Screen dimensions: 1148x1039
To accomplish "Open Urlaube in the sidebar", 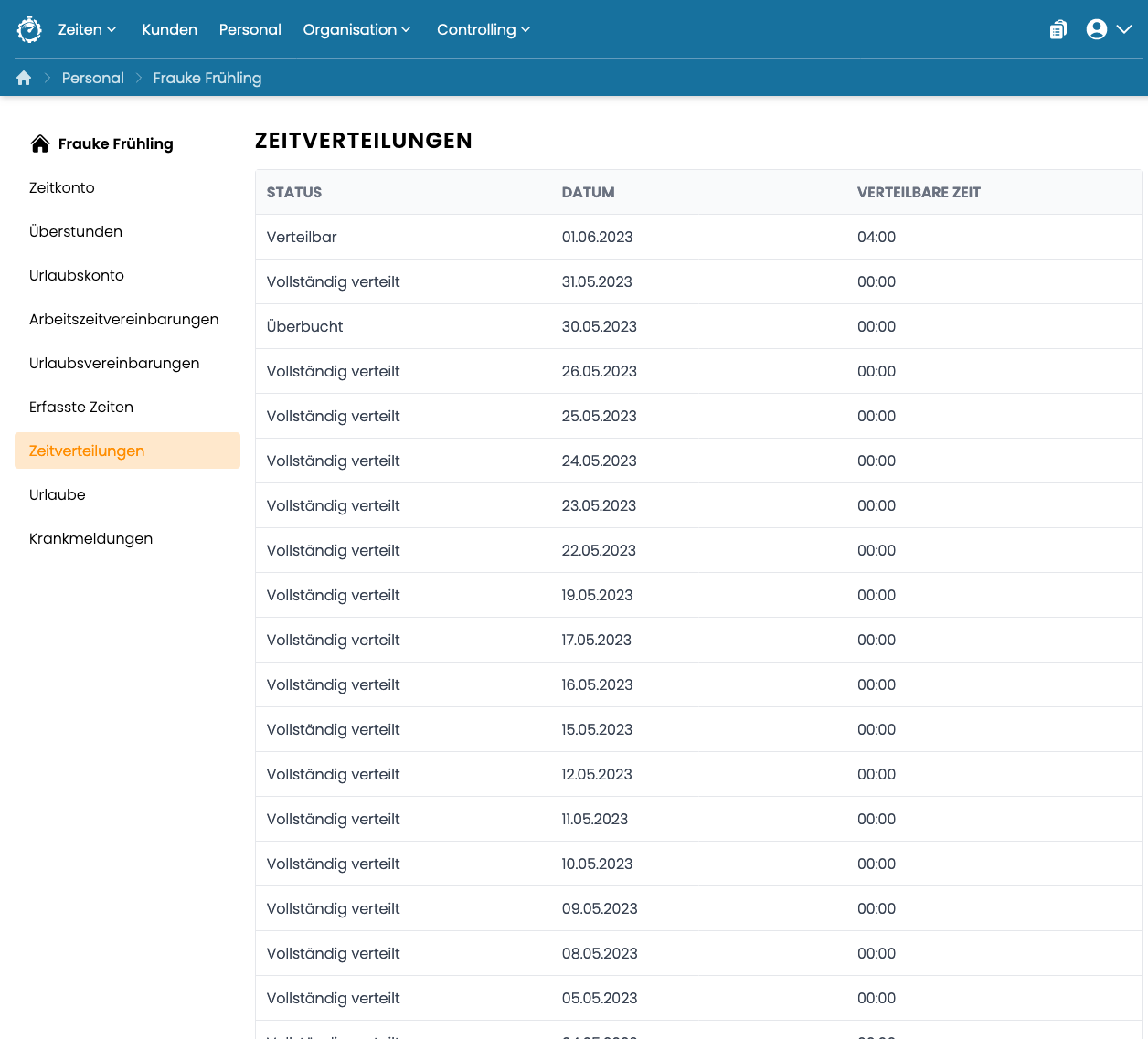I will click(x=58, y=494).
